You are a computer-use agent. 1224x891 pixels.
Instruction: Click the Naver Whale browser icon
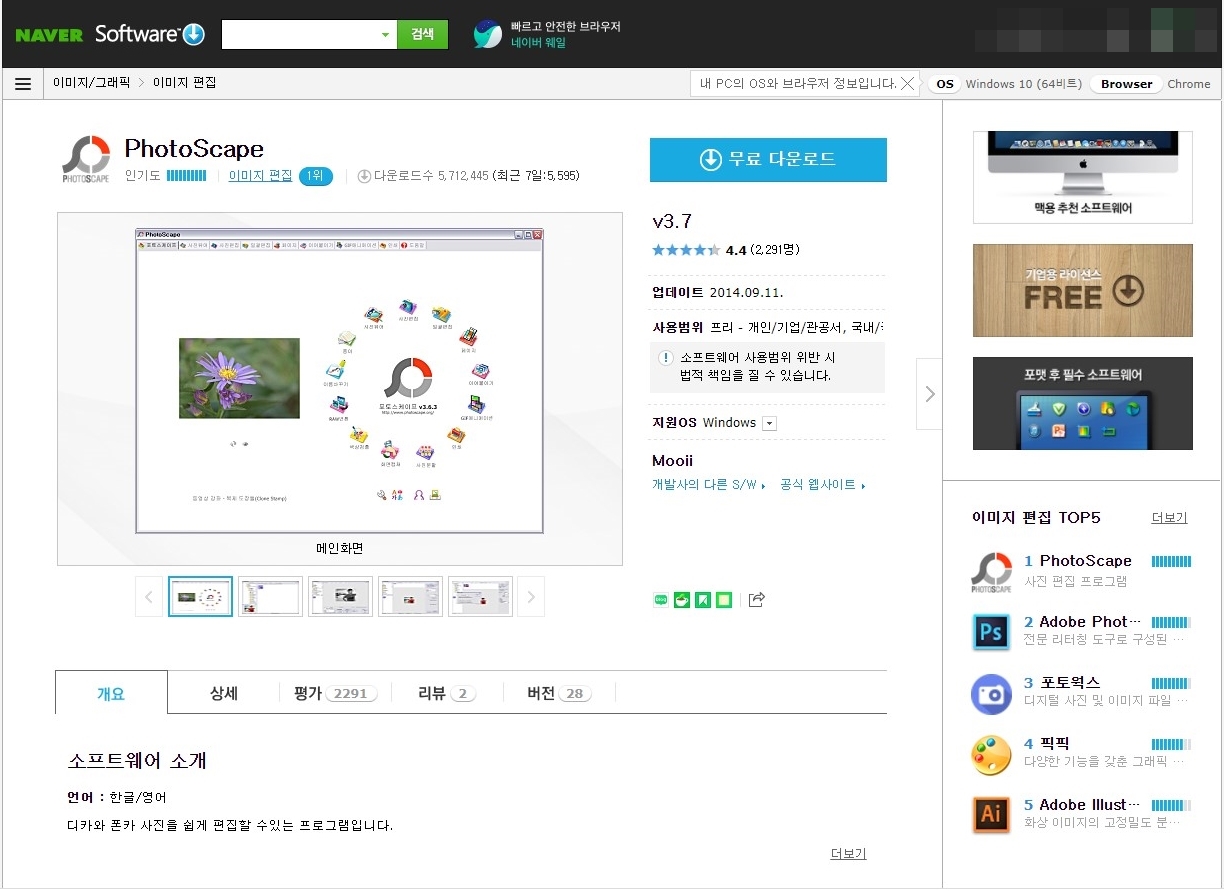488,34
